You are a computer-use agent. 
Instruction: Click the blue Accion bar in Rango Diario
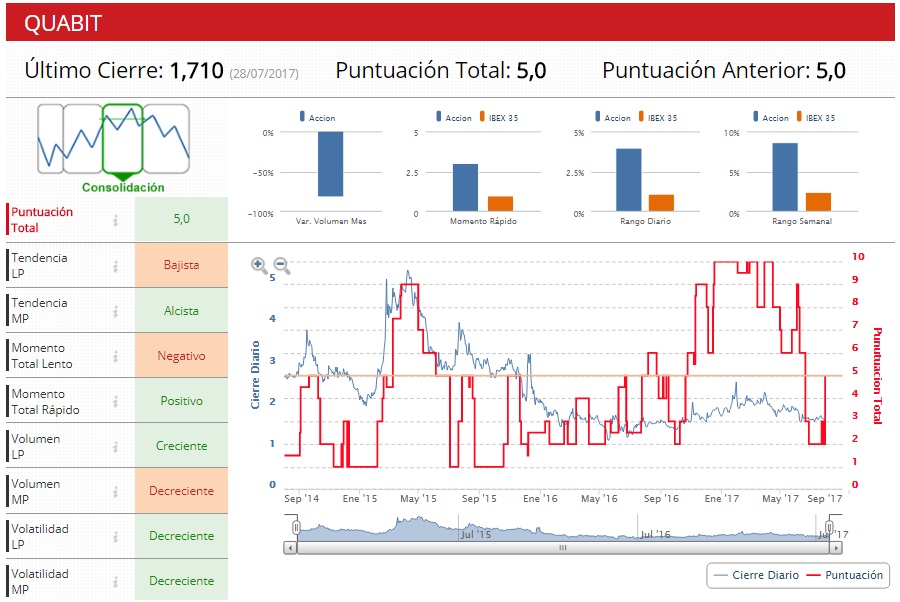click(629, 180)
